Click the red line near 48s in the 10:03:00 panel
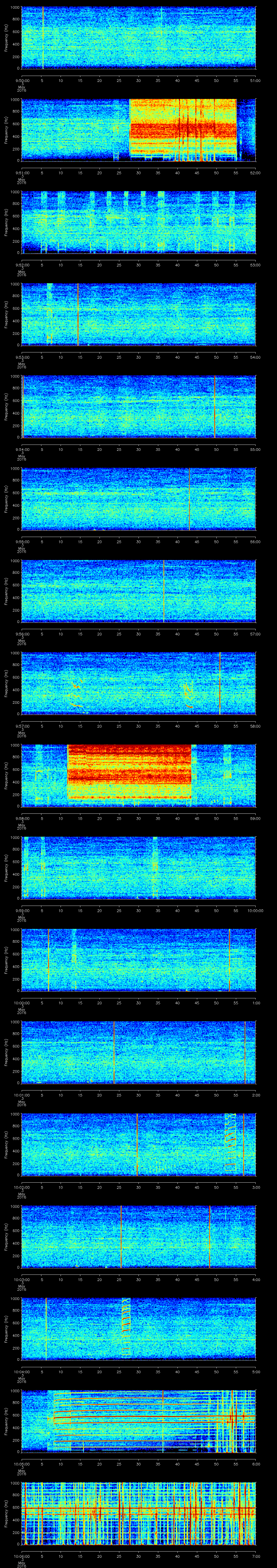The height and width of the screenshot is (1568, 277). 209,1237
